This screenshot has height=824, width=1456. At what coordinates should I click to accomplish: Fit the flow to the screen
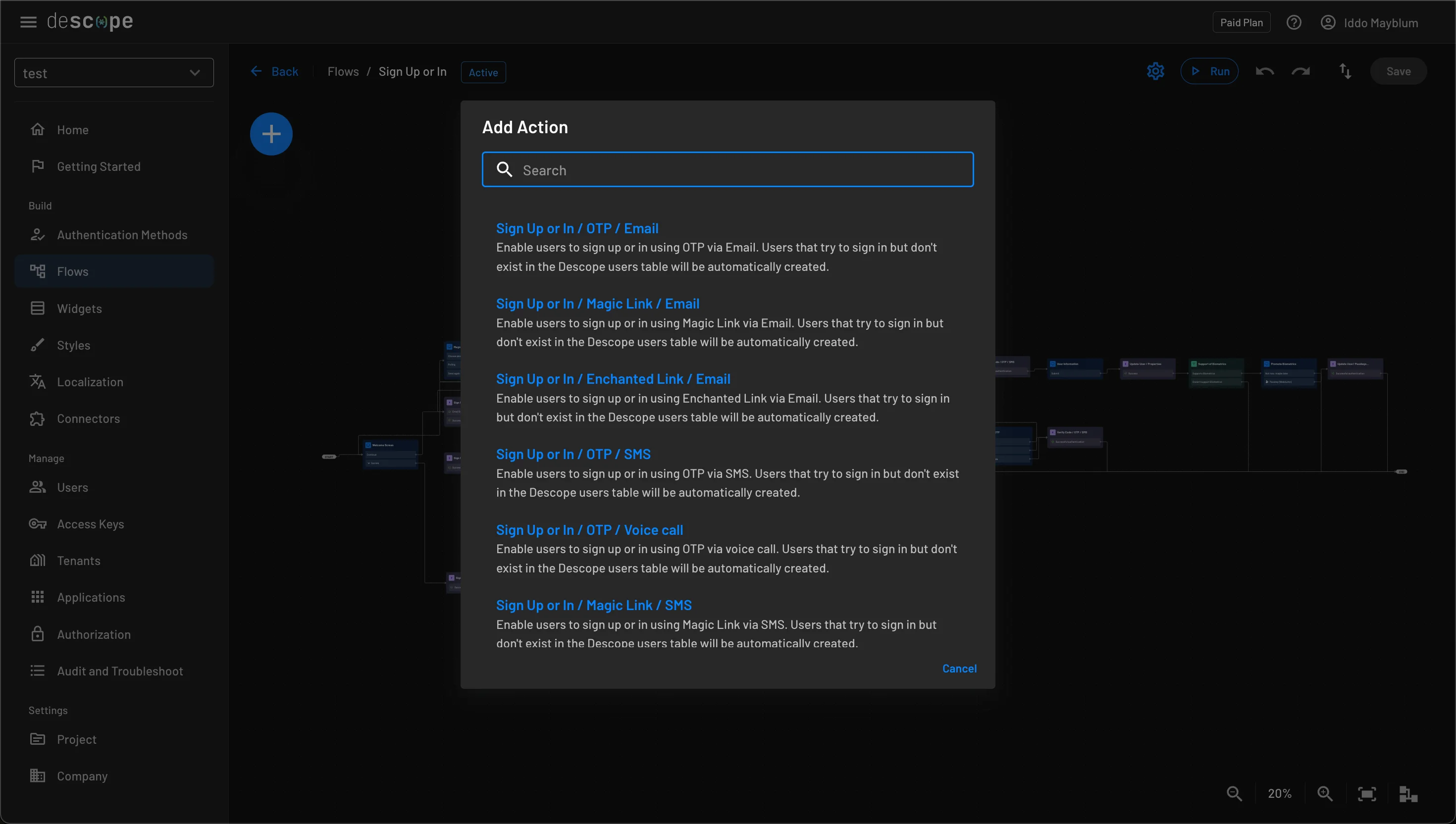pyautogui.click(x=1366, y=793)
